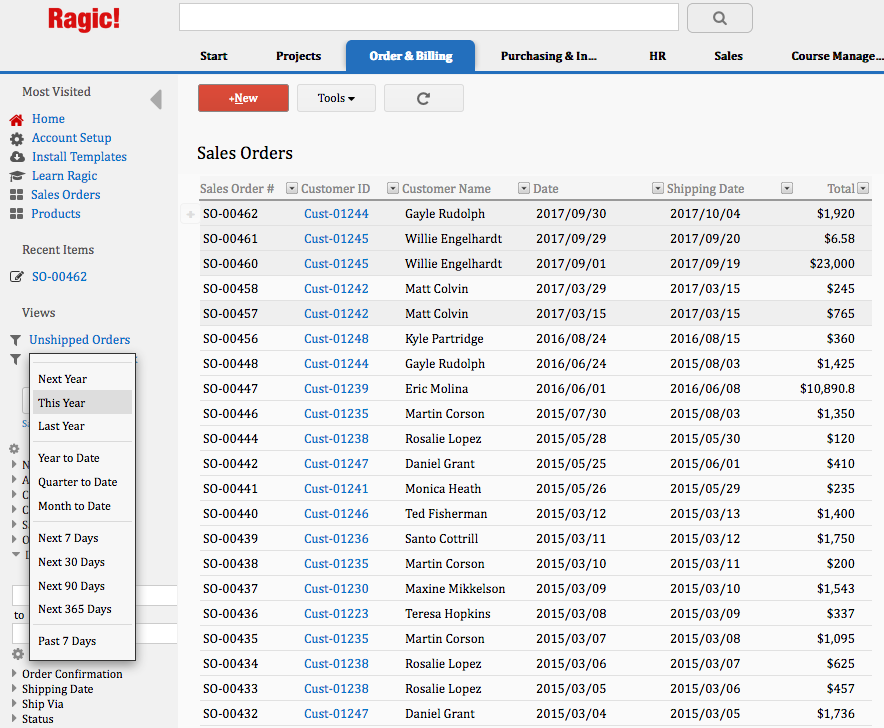Click the Learn Ragic graduation cap icon
Image resolution: width=884 pixels, height=728 pixels.
click(17, 176)
